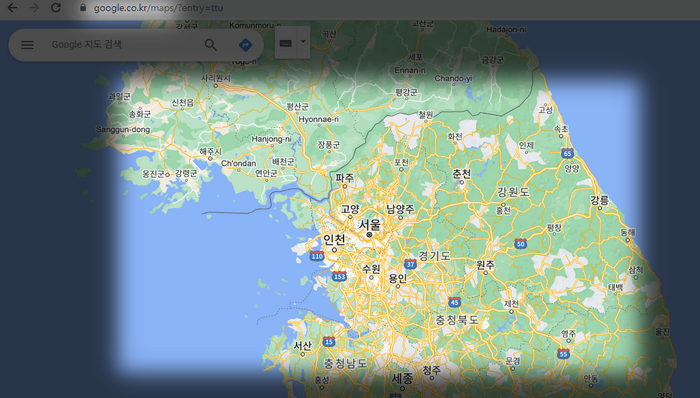Click the 평창 label on map
This screenshot has width=700, height=398.
tap(554, 228)
